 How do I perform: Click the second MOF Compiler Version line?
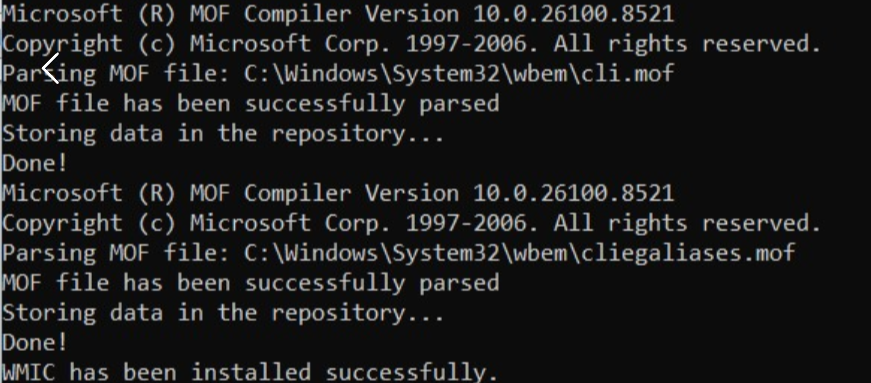[338, 193]
